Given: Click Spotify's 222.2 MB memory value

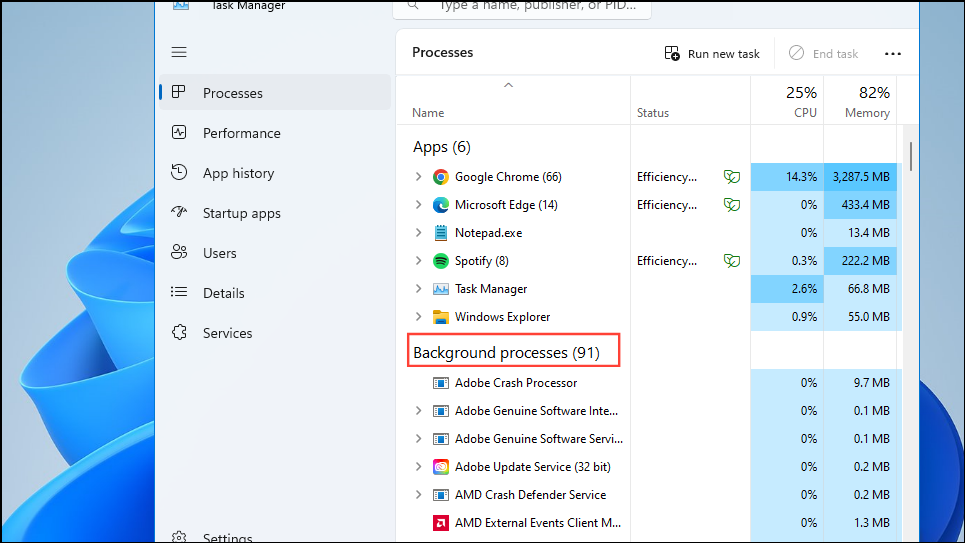Looking at the screenshot, I should click(x=860, y=261).
